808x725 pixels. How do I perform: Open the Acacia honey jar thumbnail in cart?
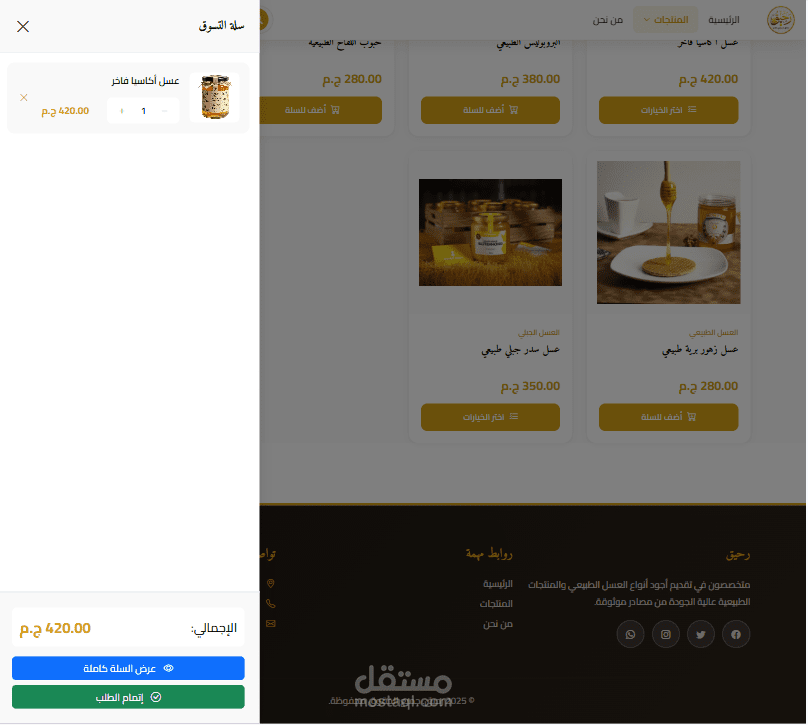tap(215, 97)
